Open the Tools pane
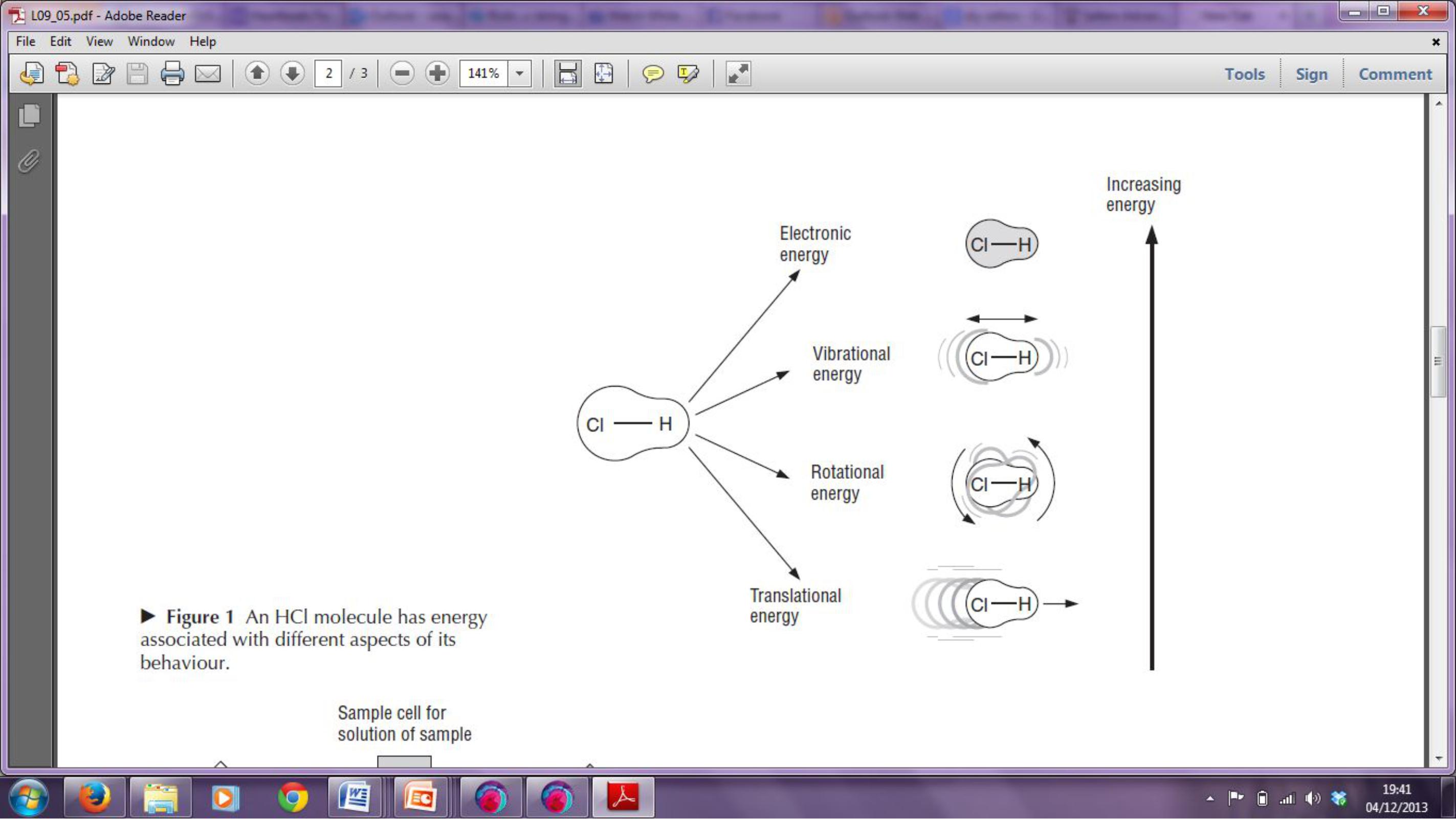The width and height of the screenshot is (1456, 819). click(1244, 74)
